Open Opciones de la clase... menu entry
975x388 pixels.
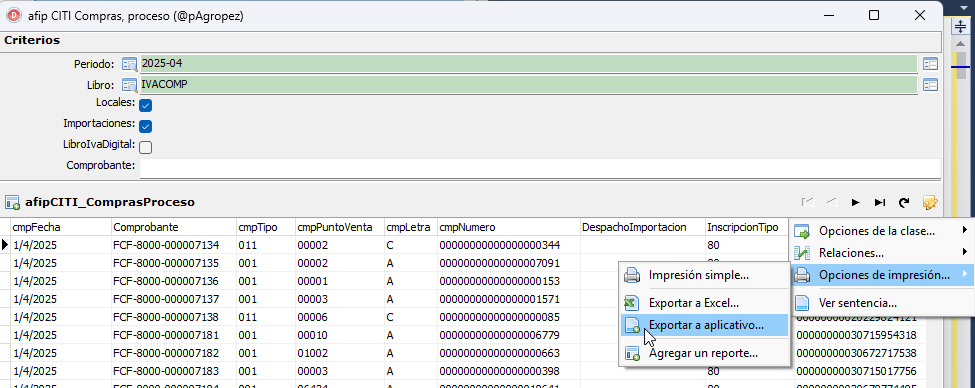(x=882, y=231)
